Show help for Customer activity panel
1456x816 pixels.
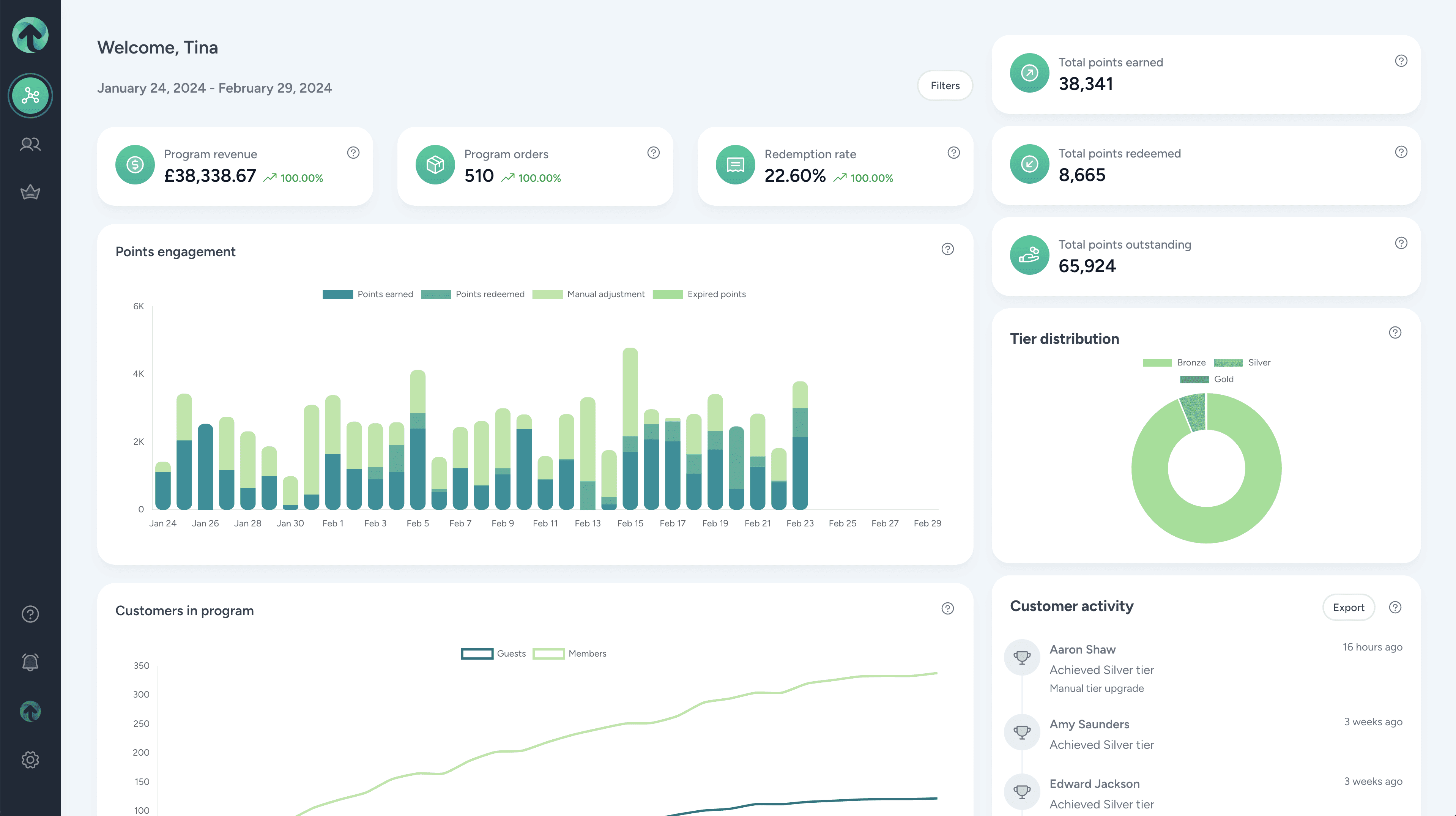tap(1395, 608)
